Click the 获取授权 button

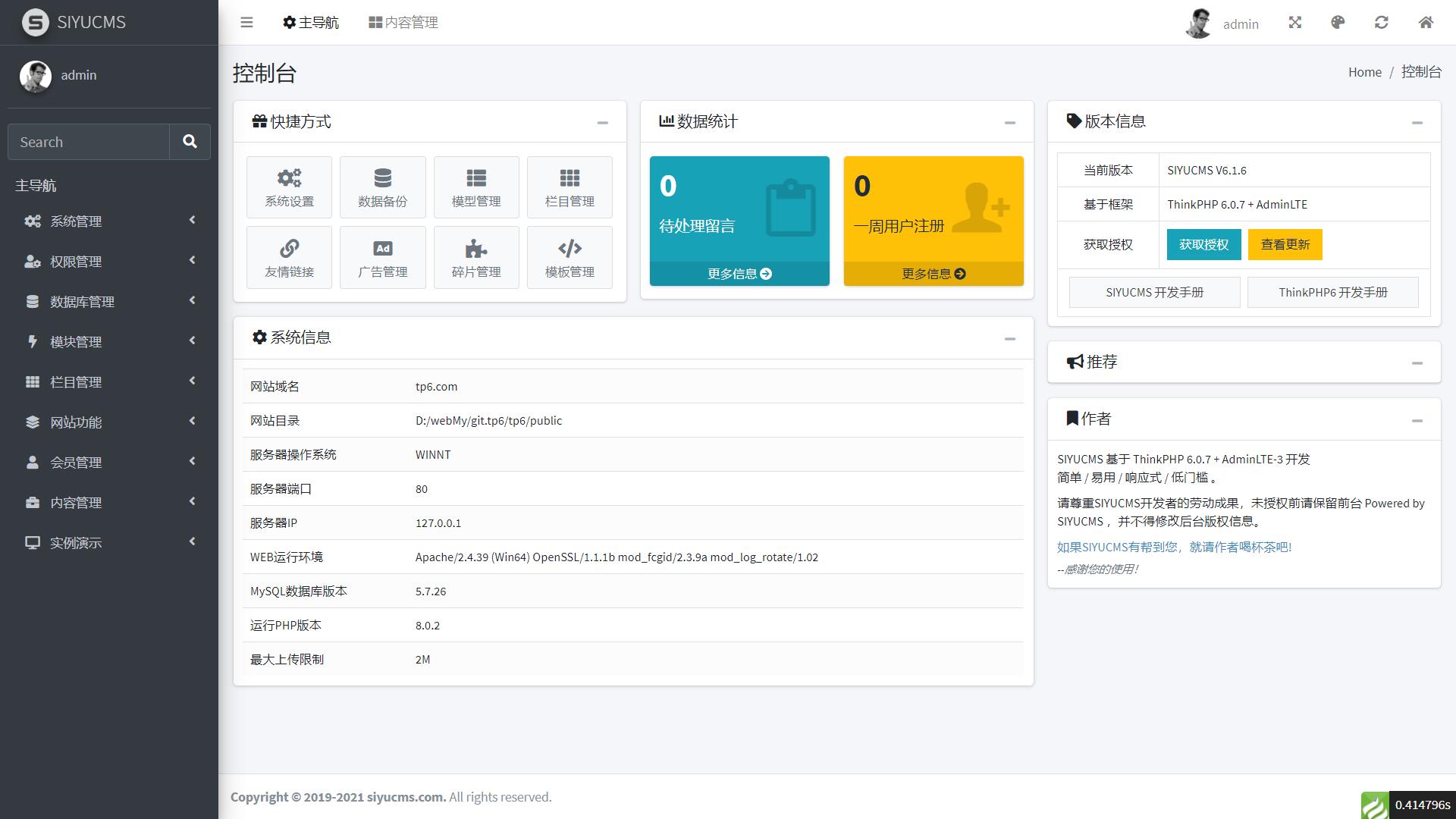point(1203,244)
